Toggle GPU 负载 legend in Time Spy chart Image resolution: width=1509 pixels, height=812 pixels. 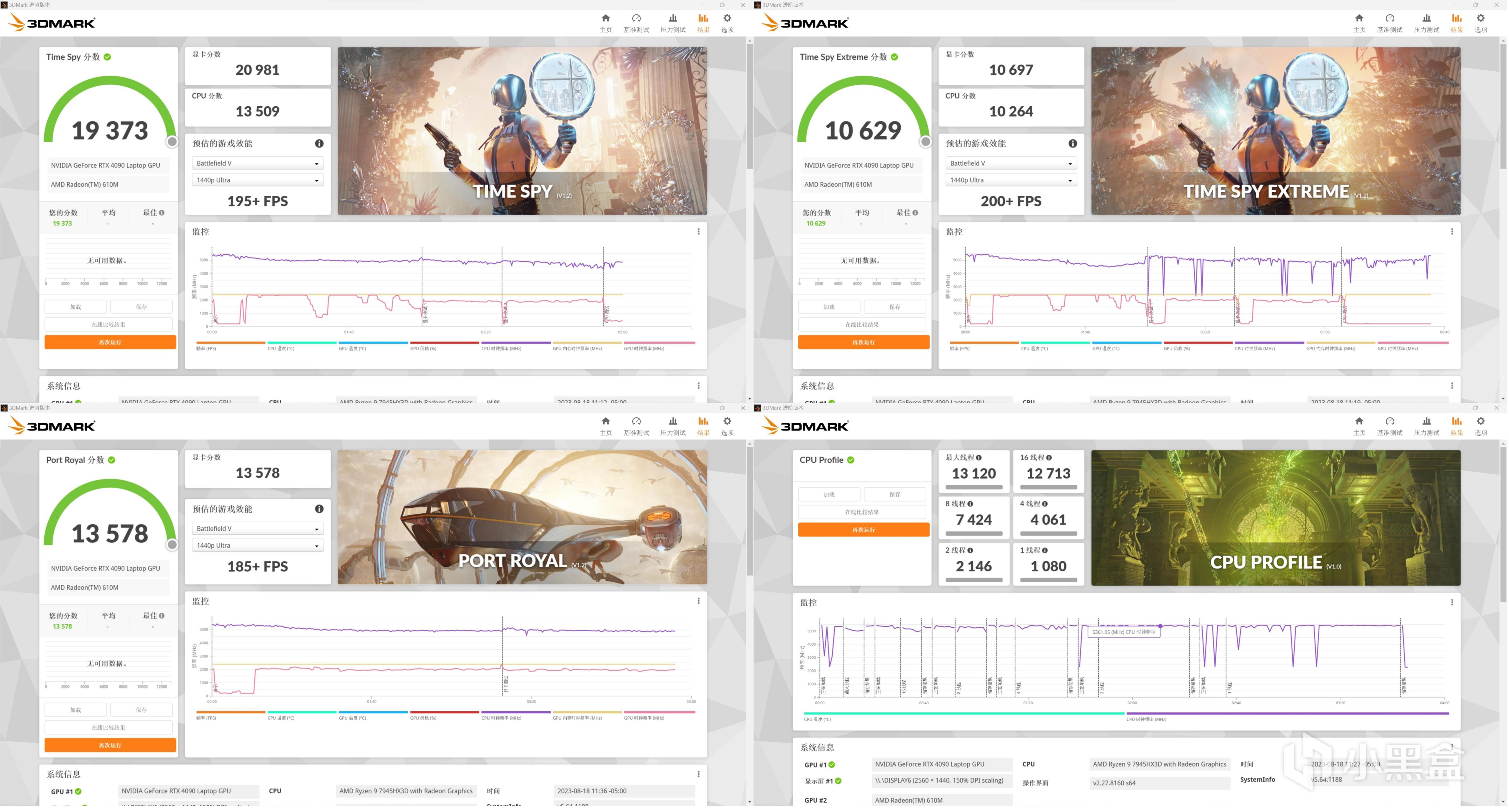click(x=424, y=349)
